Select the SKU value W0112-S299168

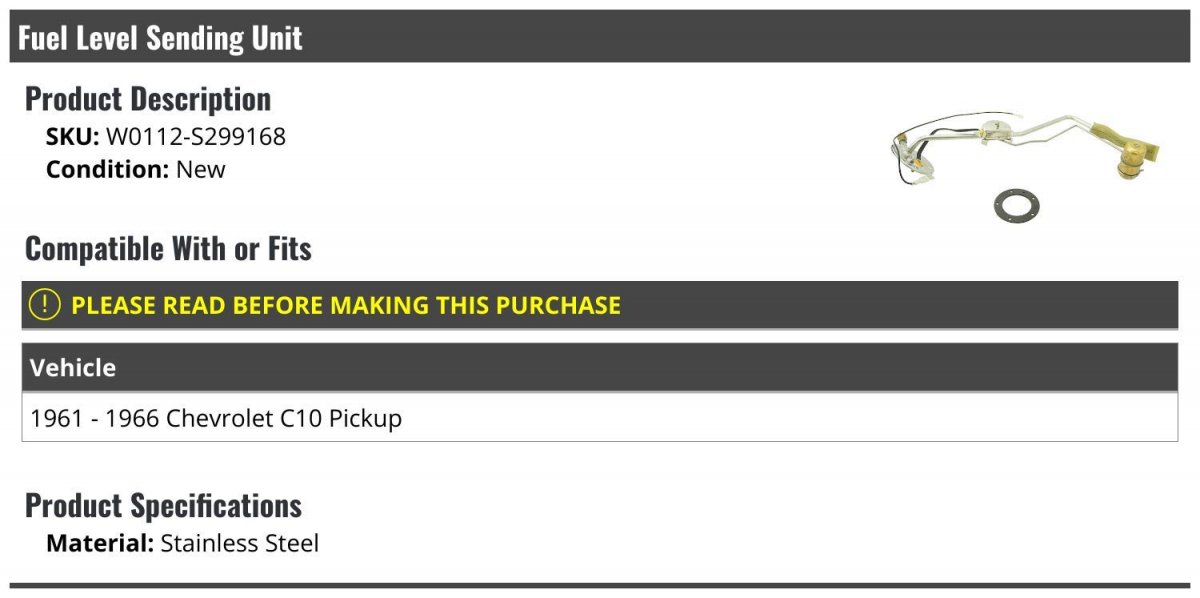(196, 137)
